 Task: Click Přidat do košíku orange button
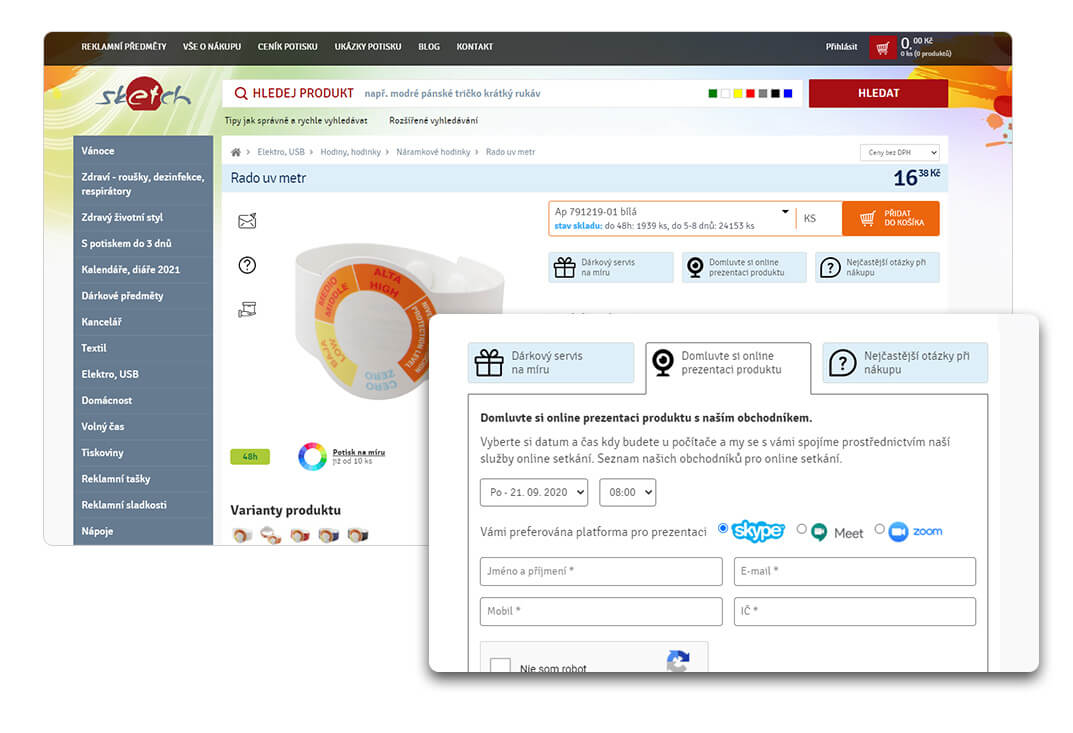[x=890, y=218]
